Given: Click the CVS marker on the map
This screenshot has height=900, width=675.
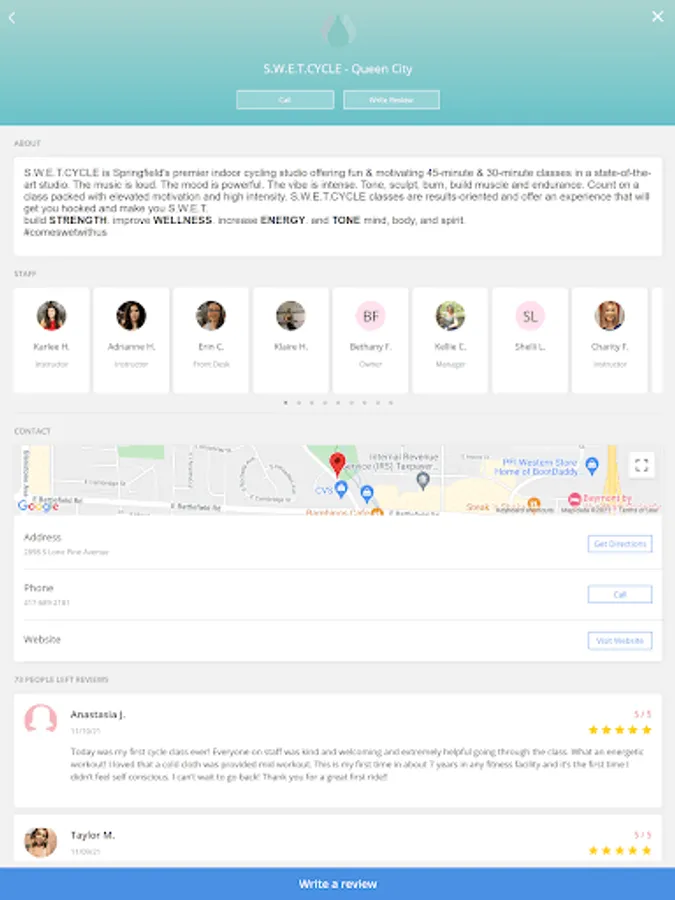Looking at the screenshot, I should click(341, 490).
